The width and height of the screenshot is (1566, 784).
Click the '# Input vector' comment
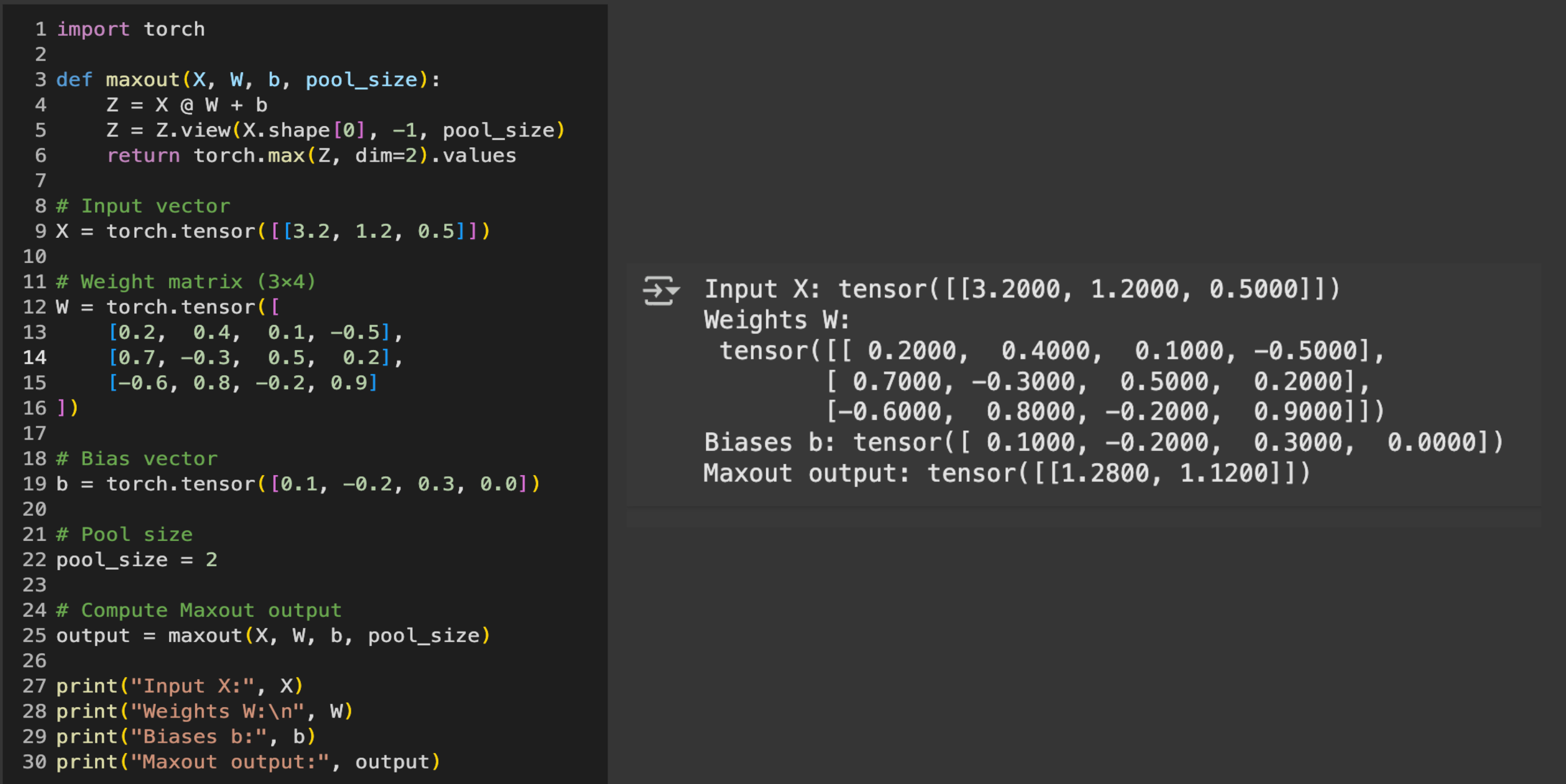click(143, 206)
